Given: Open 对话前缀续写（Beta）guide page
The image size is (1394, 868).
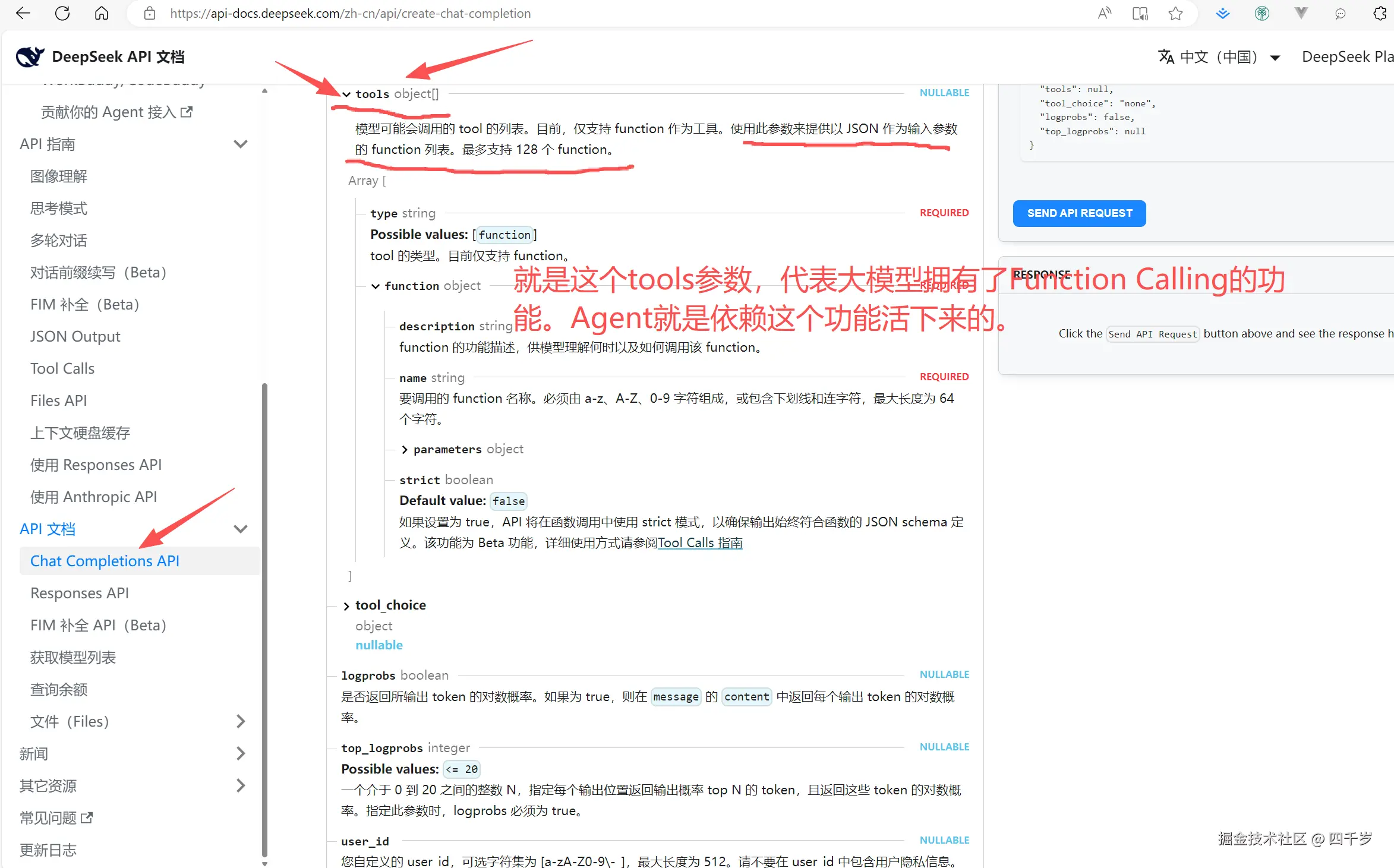Looking at the screenshot, I should (99, 272).
